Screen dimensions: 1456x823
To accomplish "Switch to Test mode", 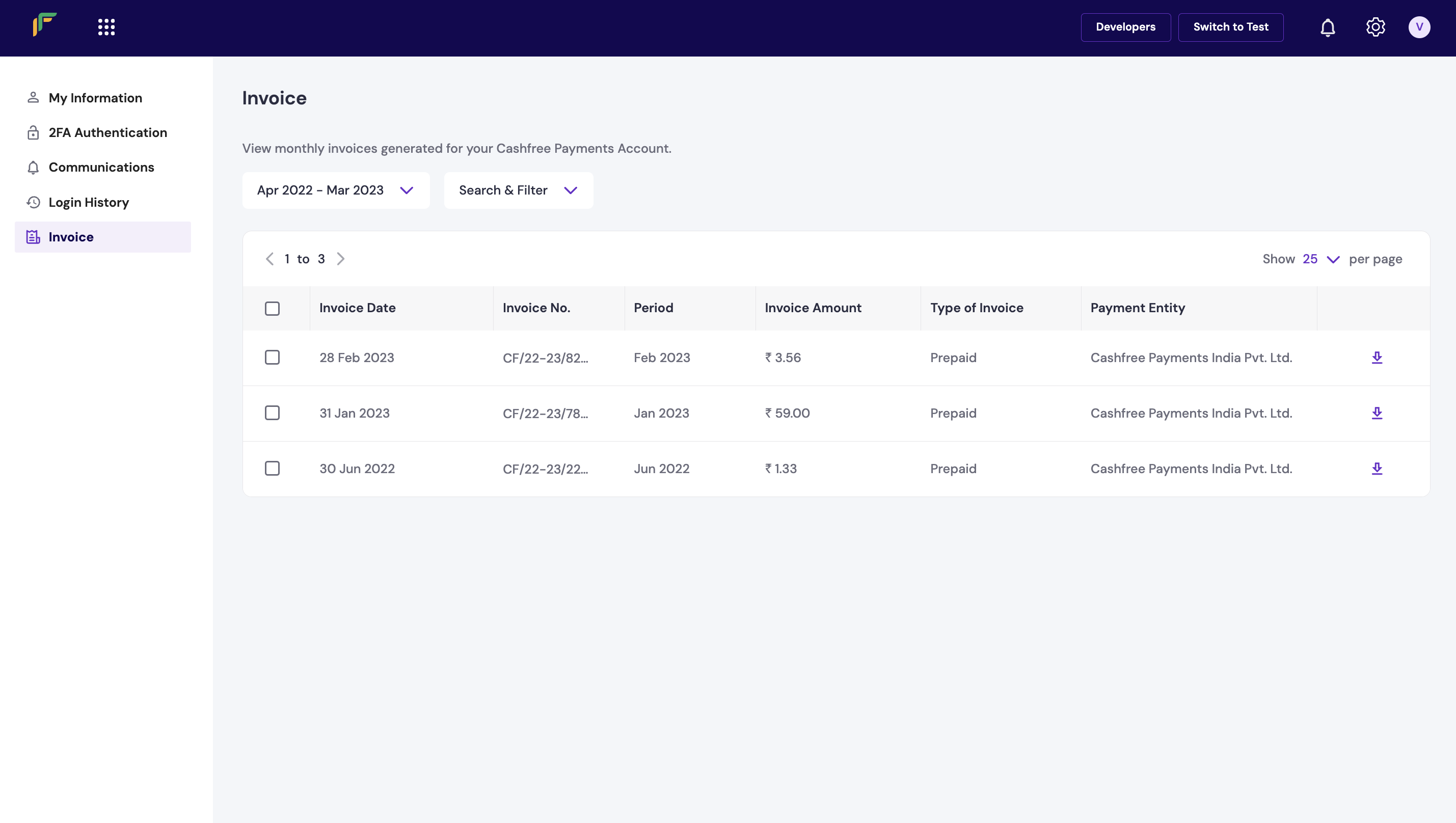I will [x=1230, y=26].
